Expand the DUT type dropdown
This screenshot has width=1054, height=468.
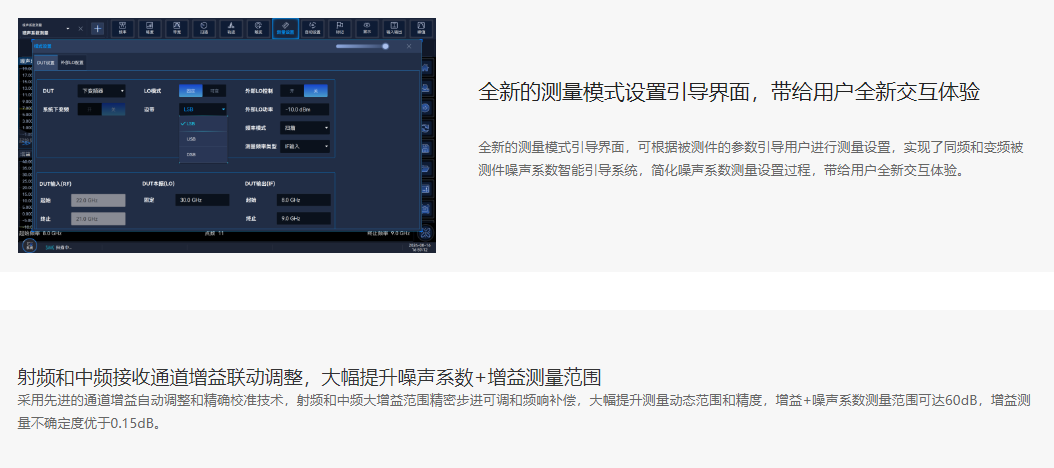[x=103, y=91]
